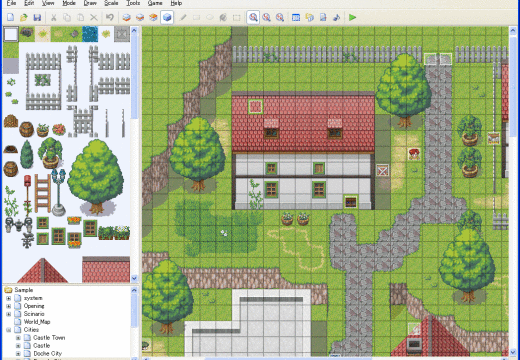The width and height of the screenshot is (520, 360).
Task: Click the Undo arrow icon
Action: click(109, 17)
